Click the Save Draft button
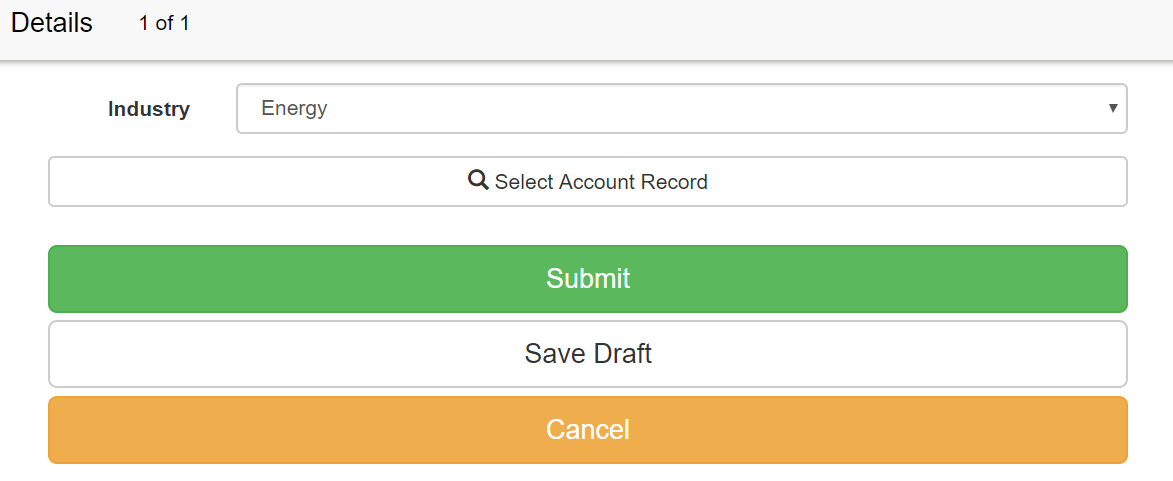 pos(587,353)
